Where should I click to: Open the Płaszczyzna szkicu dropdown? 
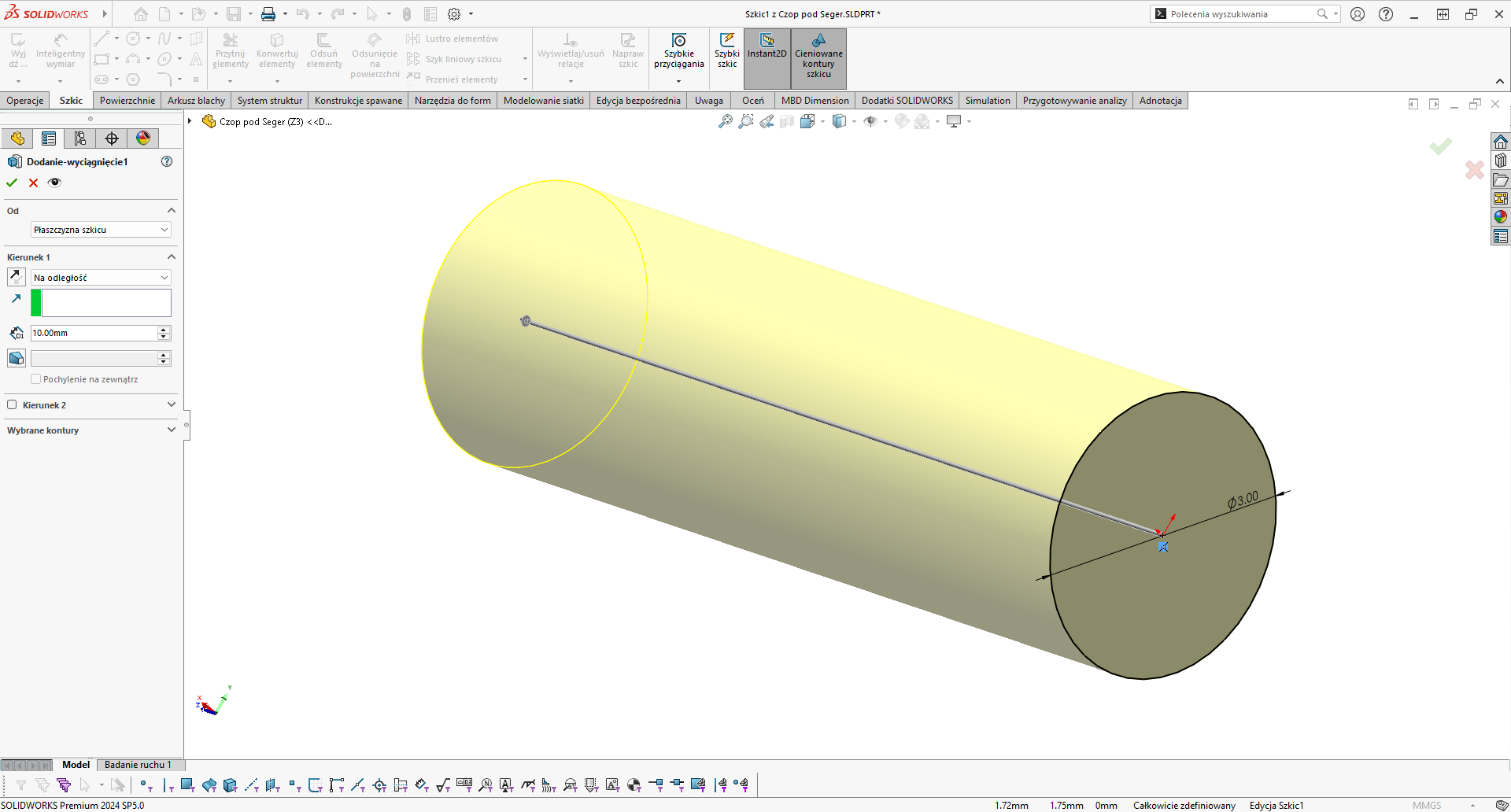pos(101,230)
